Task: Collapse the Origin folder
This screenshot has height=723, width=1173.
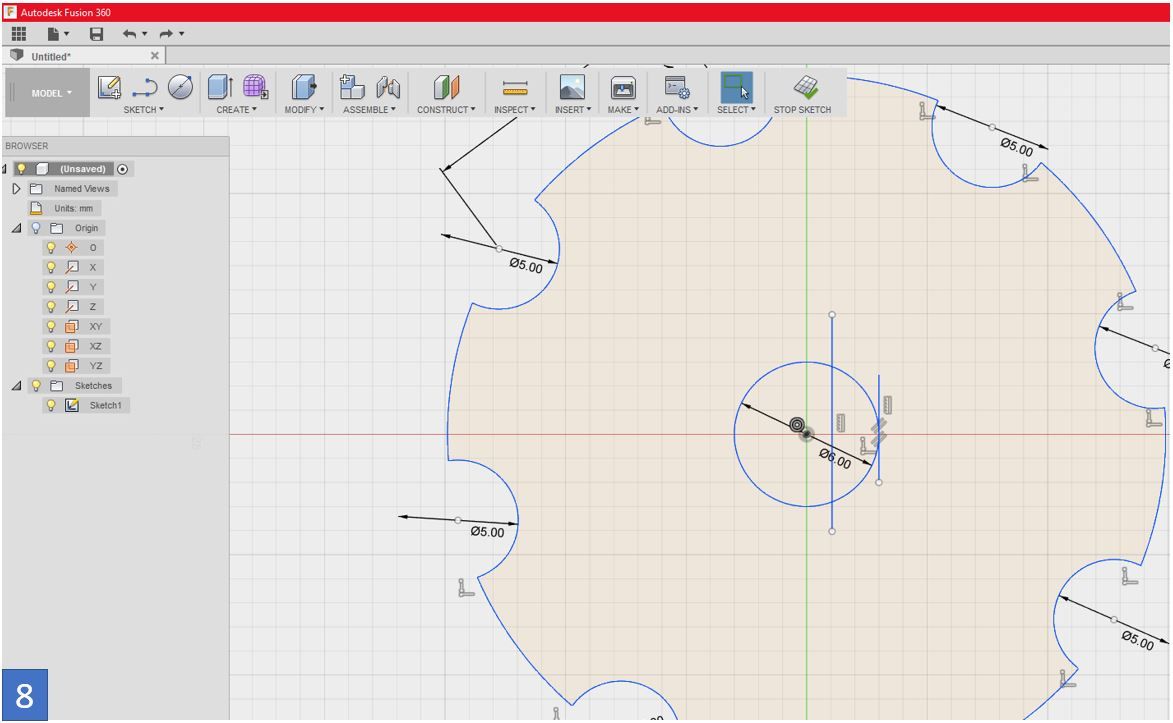Action: (16, 228)
